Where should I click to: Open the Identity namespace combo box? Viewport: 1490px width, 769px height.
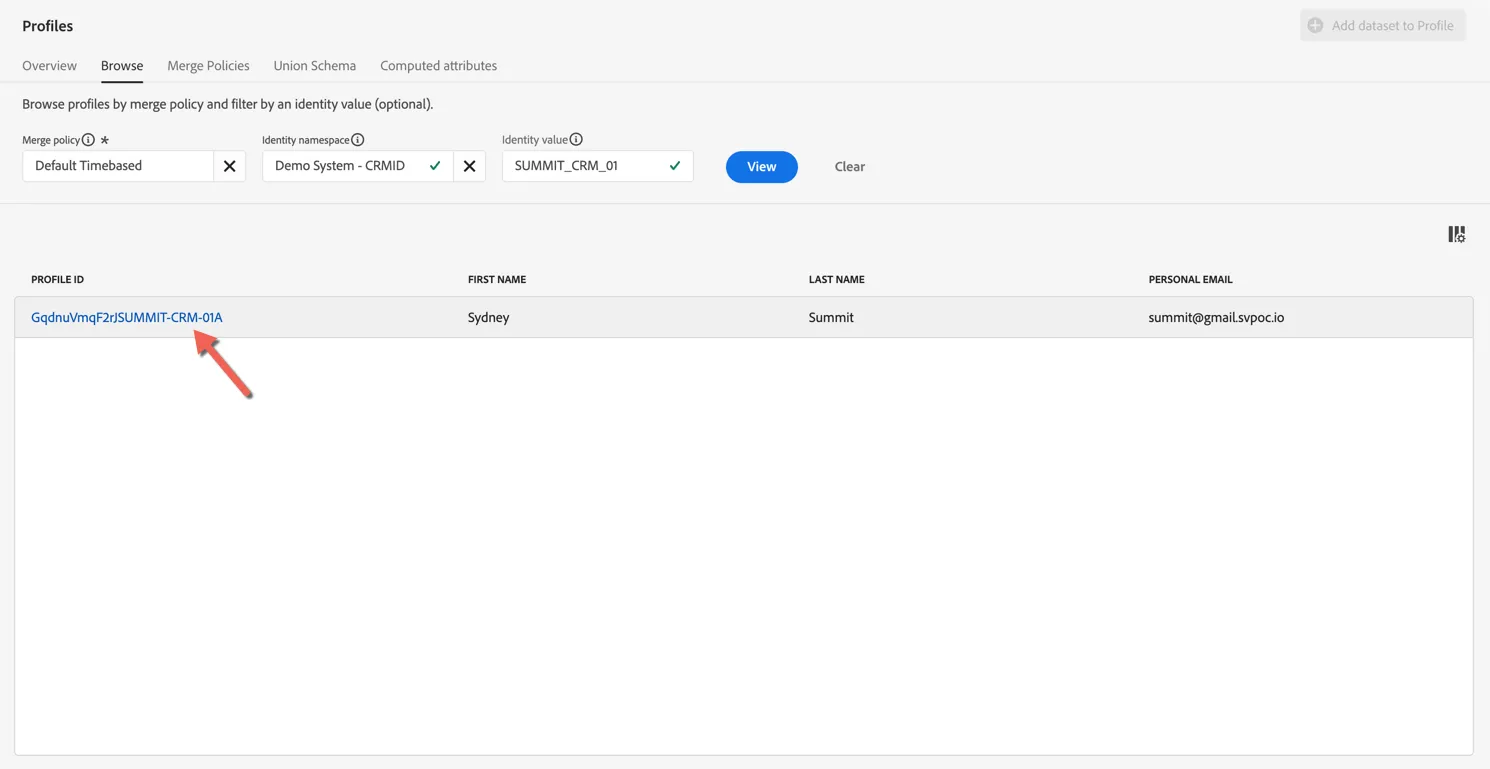pos(358,166)
